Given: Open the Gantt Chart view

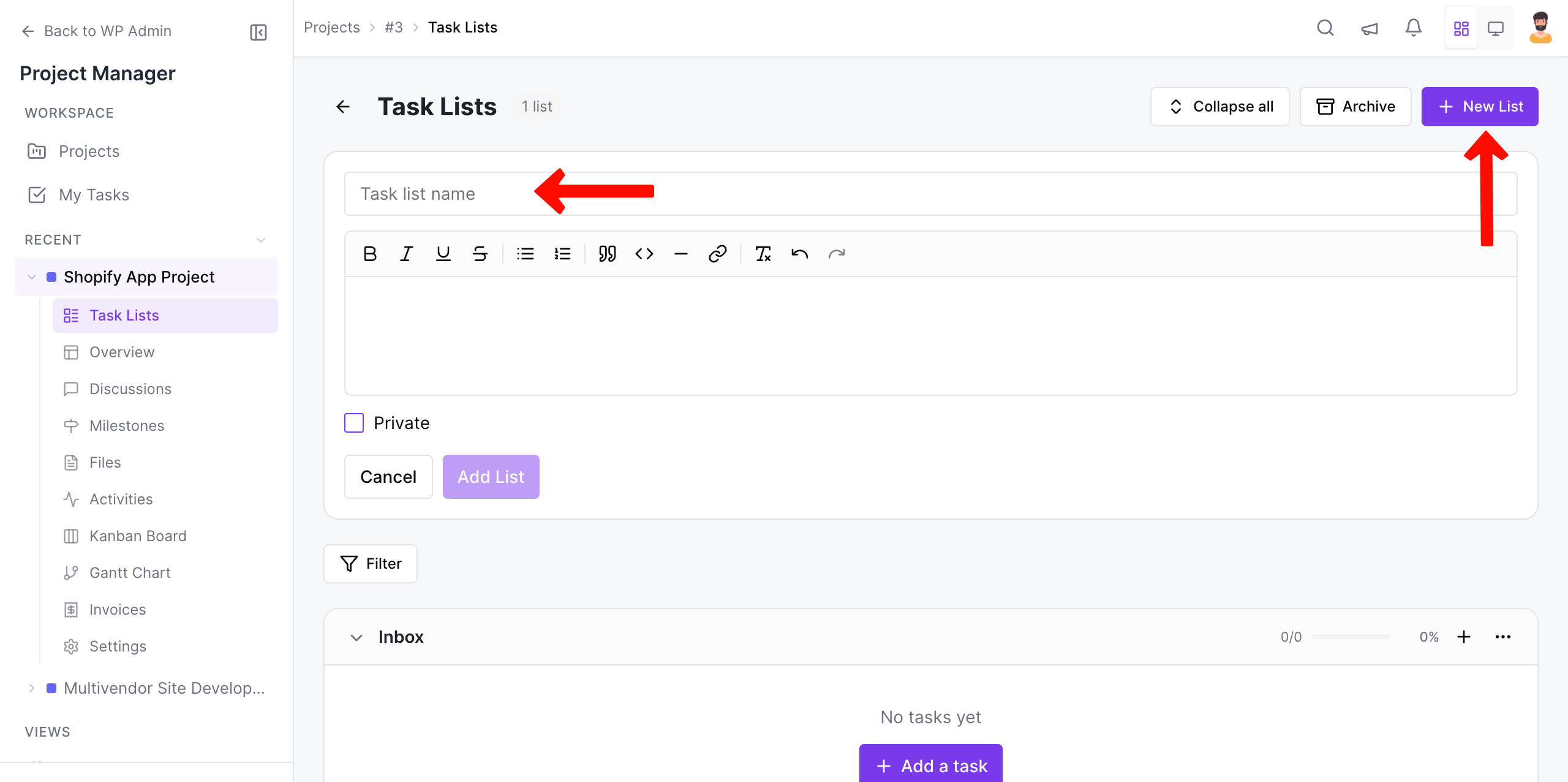Looking at the screenshot, I should [x=130, y=572].
